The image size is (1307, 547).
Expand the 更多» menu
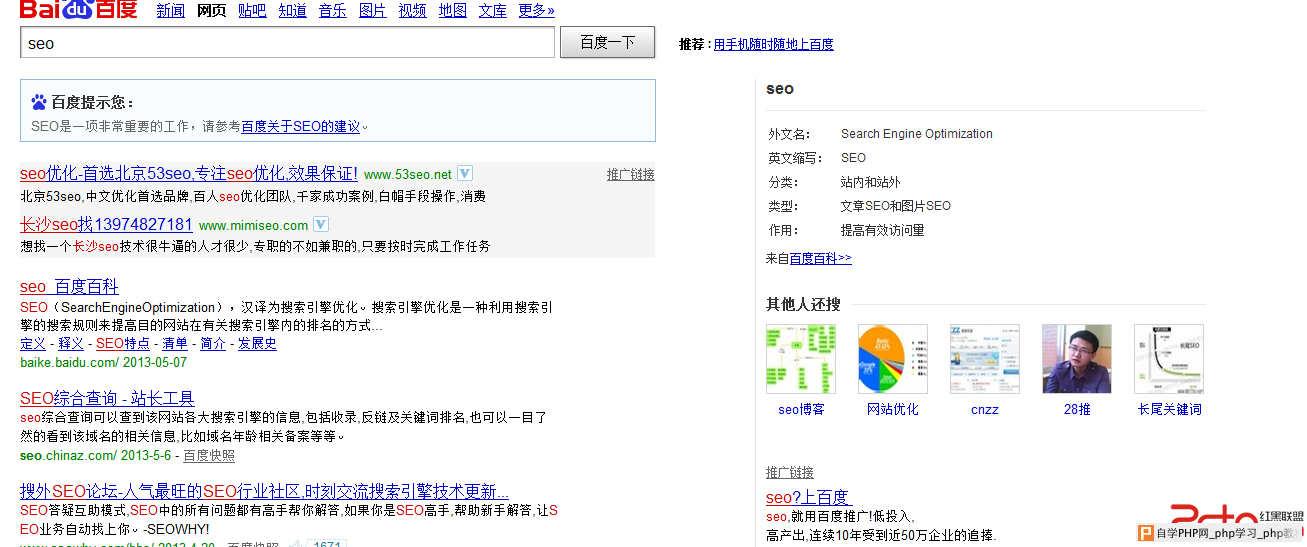(536, 11)
